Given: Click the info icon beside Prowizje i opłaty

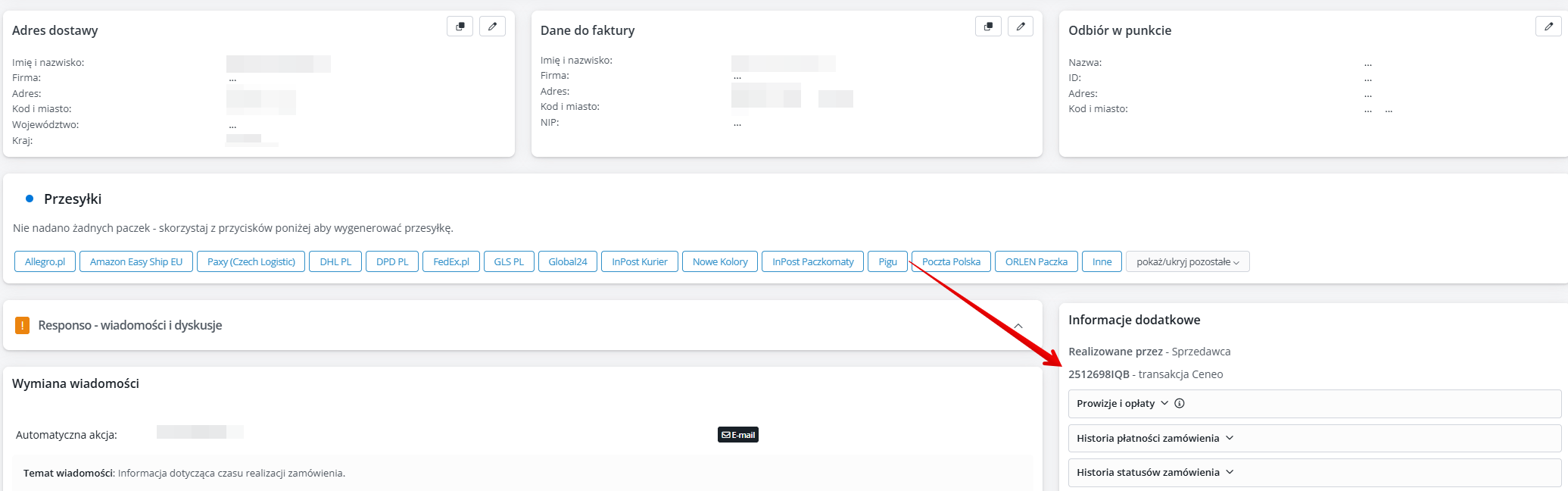Looking at the screenshot, I should tap(1179, 404).
